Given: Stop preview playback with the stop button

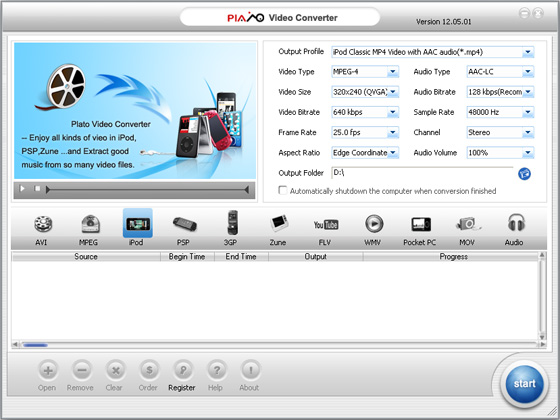Looking at the screenshot, I should 37,188.
